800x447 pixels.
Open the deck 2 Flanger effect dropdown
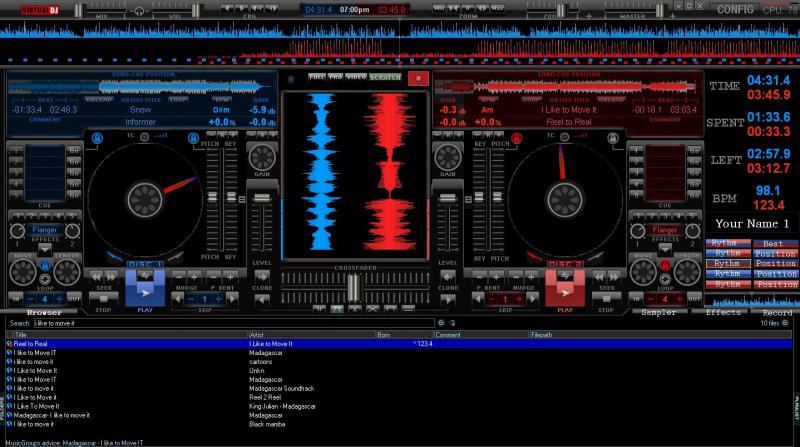coord(665,229)
